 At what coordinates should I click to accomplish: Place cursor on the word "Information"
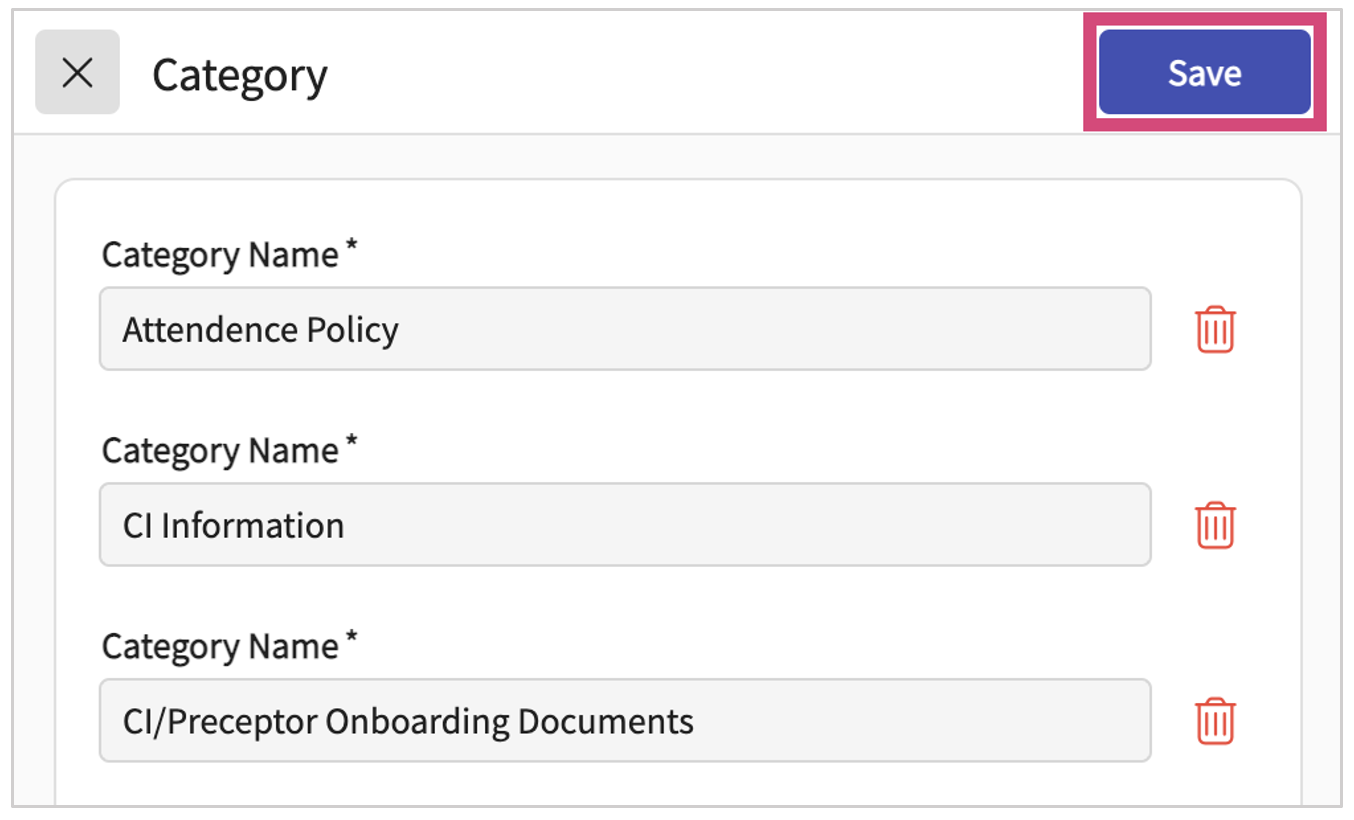pyautogui.click(x=252, y=526)
